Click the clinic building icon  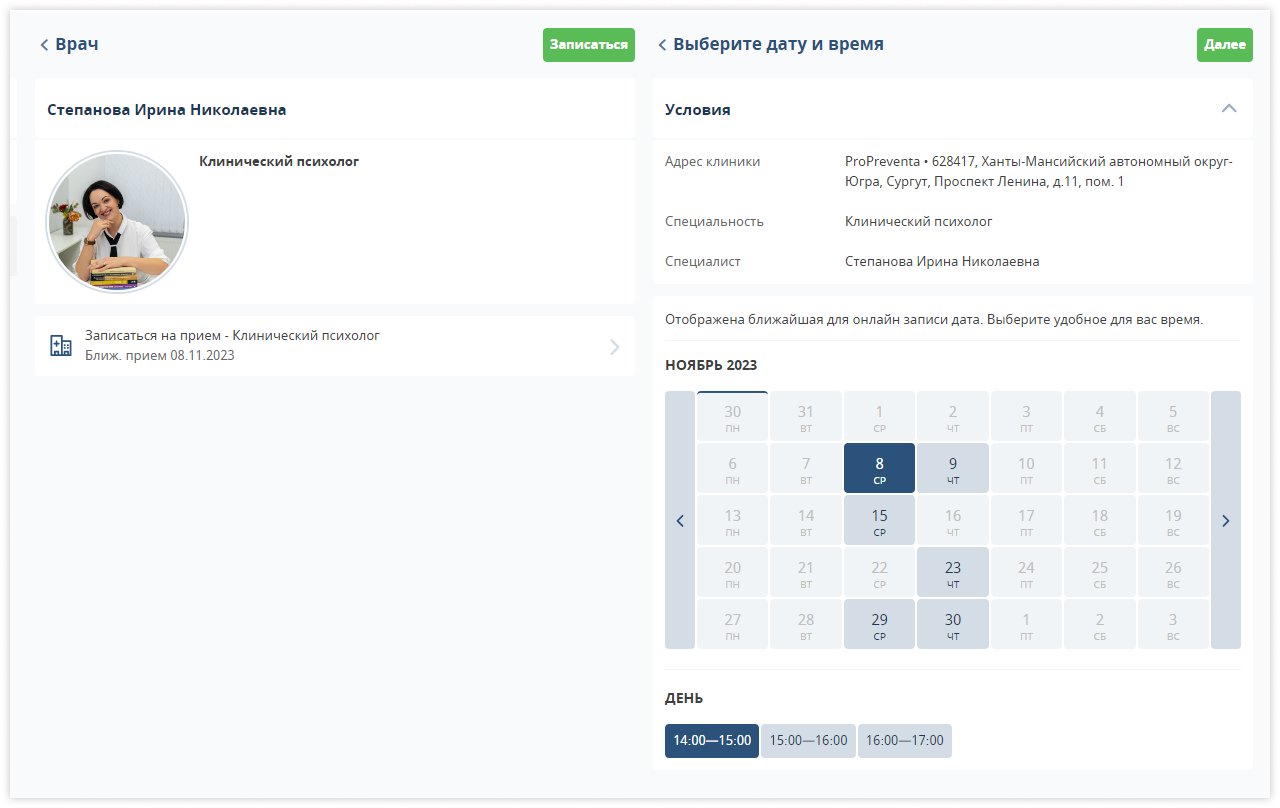tap(61, 346)
